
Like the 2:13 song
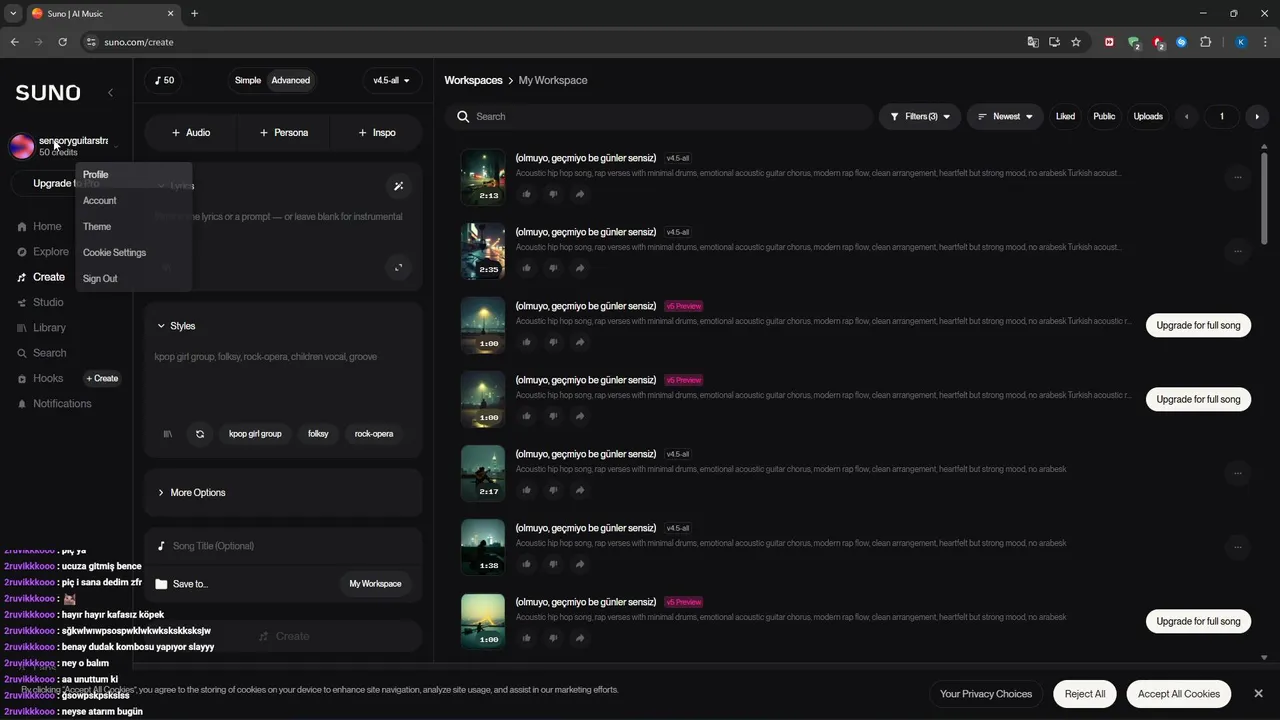(527, 194)
